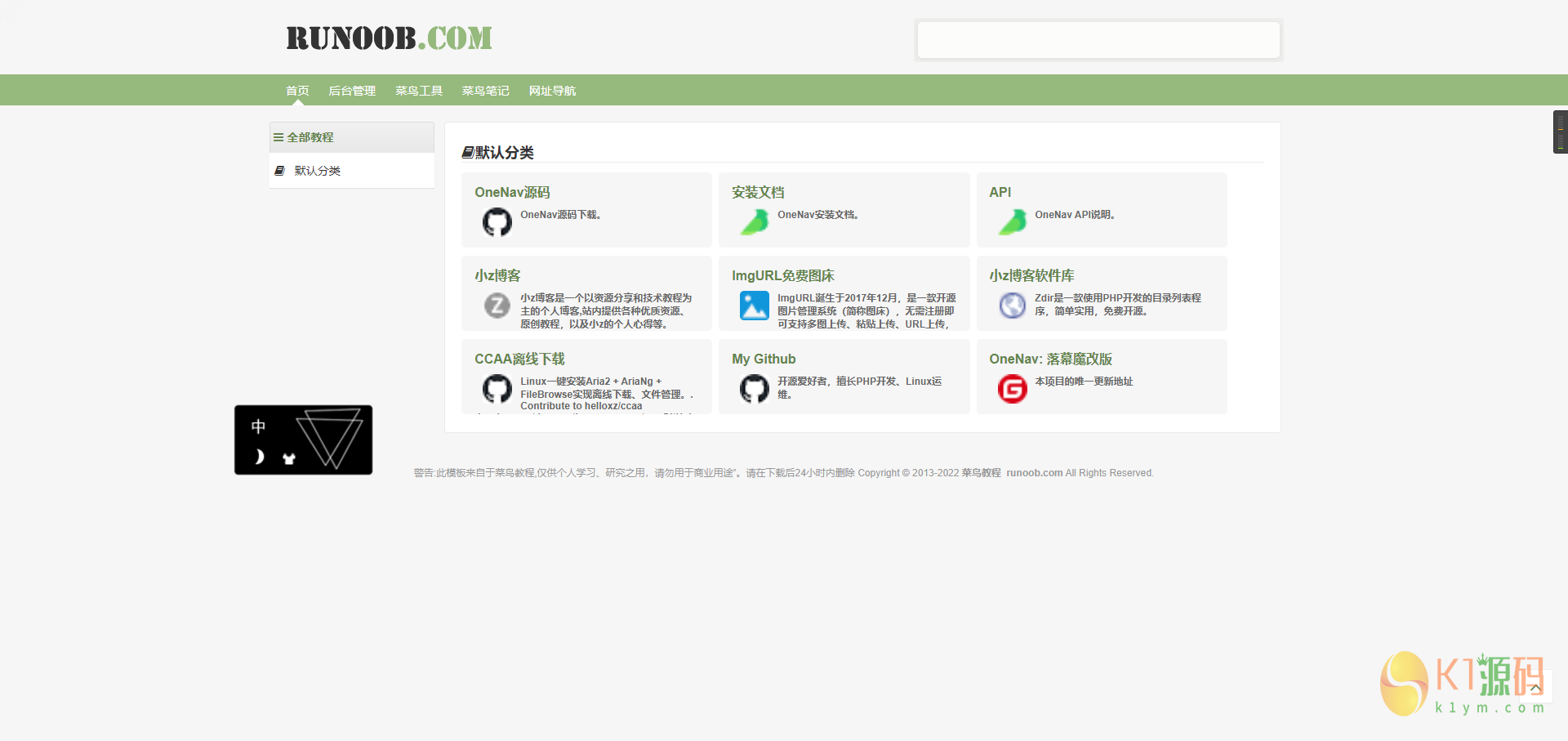Select 默认分类 in the sidebar list
This screenshot has height=741, width=1568.
pyautogui.click(x=352, y=171)
